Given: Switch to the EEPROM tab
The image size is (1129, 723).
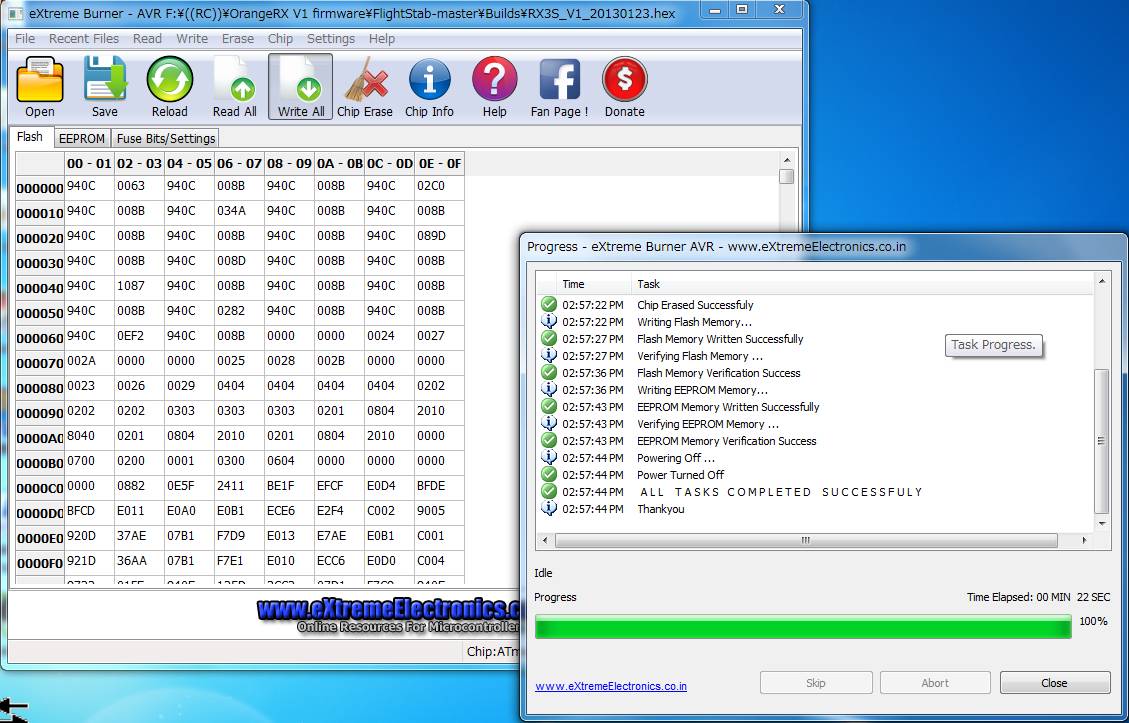Looking at the screenshot, I should click(x=82, y=138).
